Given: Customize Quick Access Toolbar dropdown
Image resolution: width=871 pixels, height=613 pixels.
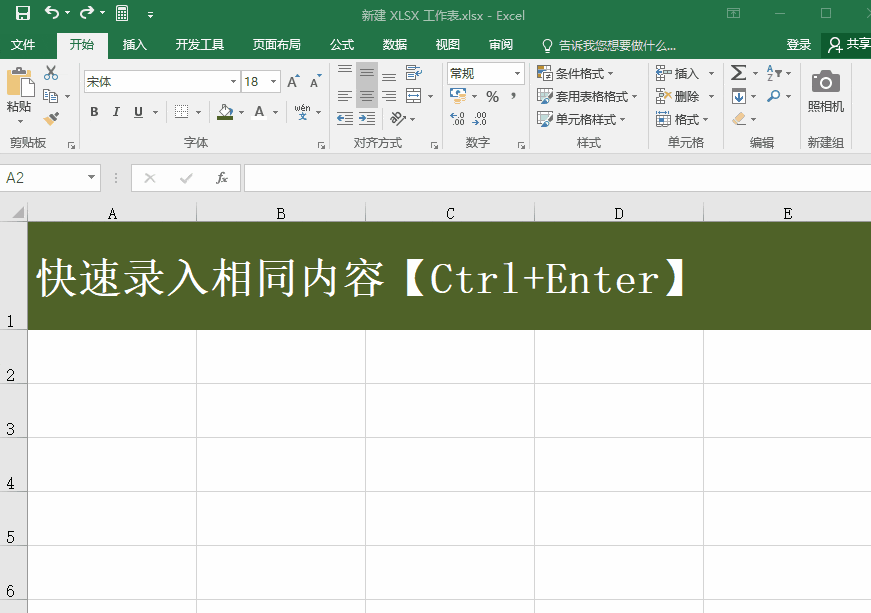Looking at the screenshot, I should pyautogui.click(x=150, y=15).
